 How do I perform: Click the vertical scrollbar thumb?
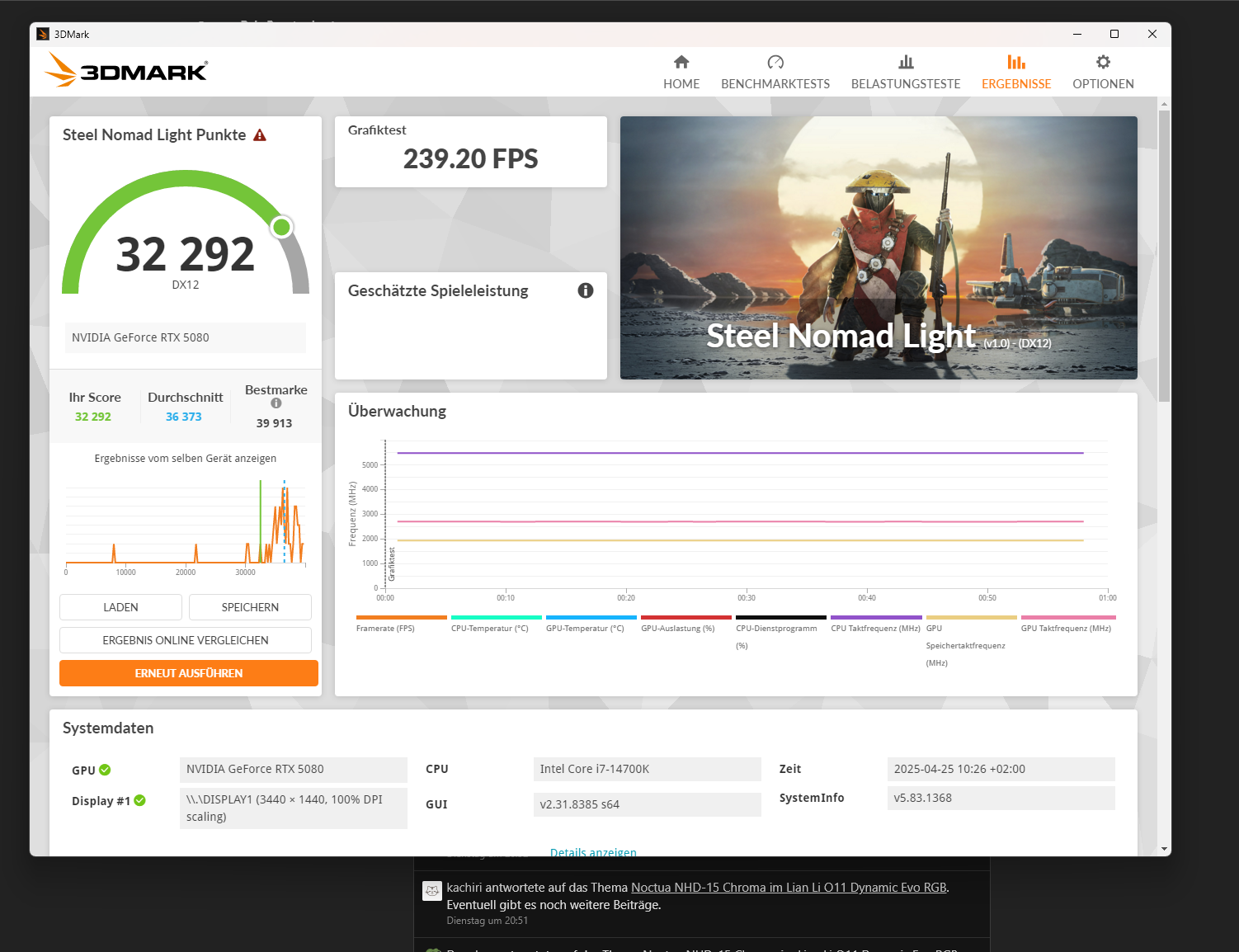tap(1164, 256)
